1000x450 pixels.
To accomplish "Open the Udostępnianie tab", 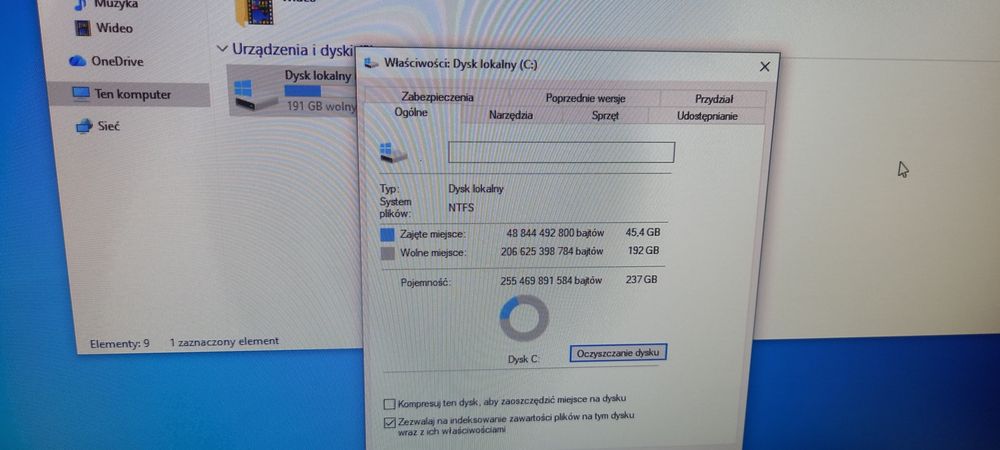I will pyautogui.click(x=707, y=116).
